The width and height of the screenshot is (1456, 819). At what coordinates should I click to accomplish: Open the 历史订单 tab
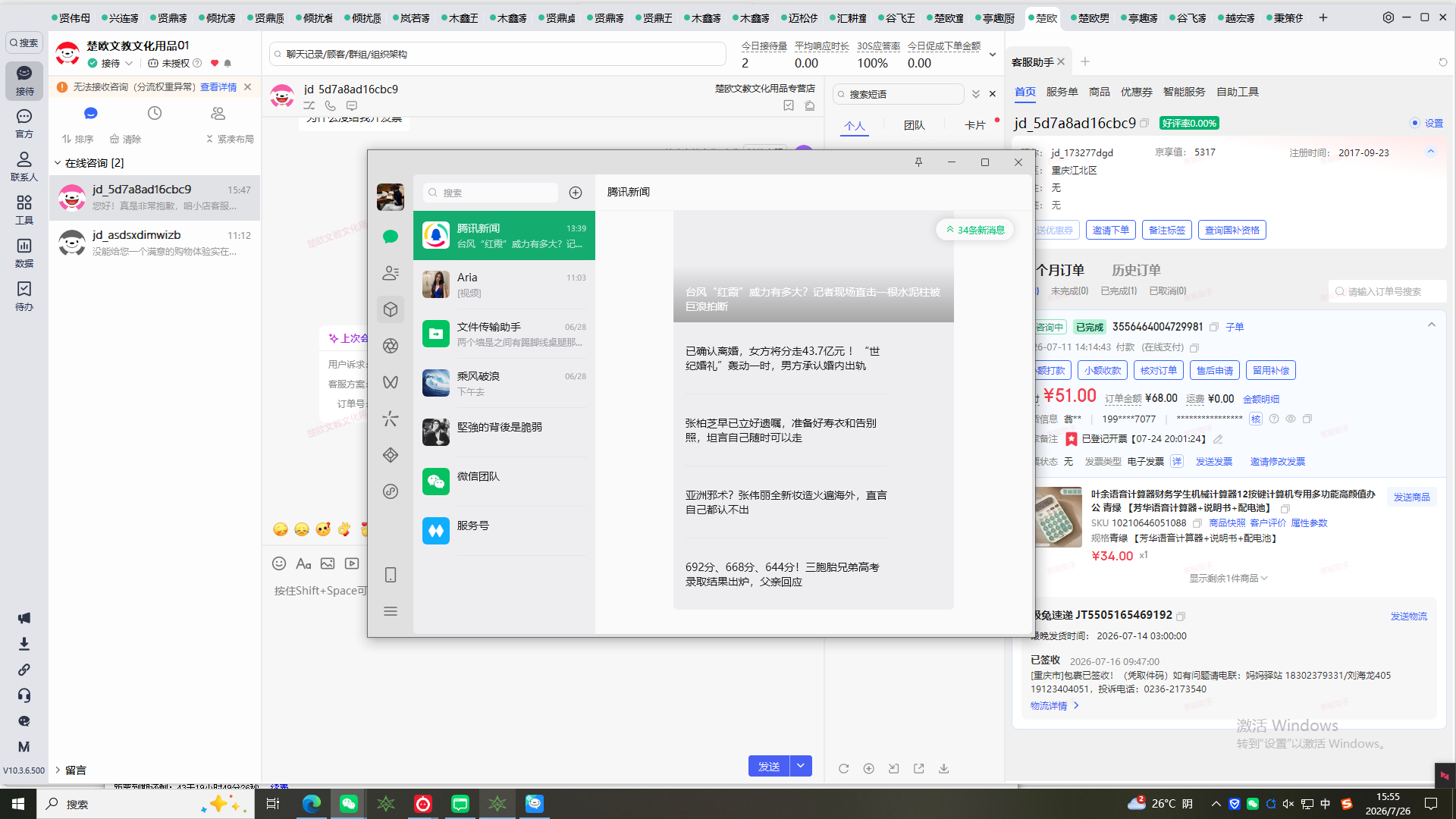[x=1136, y=270]
